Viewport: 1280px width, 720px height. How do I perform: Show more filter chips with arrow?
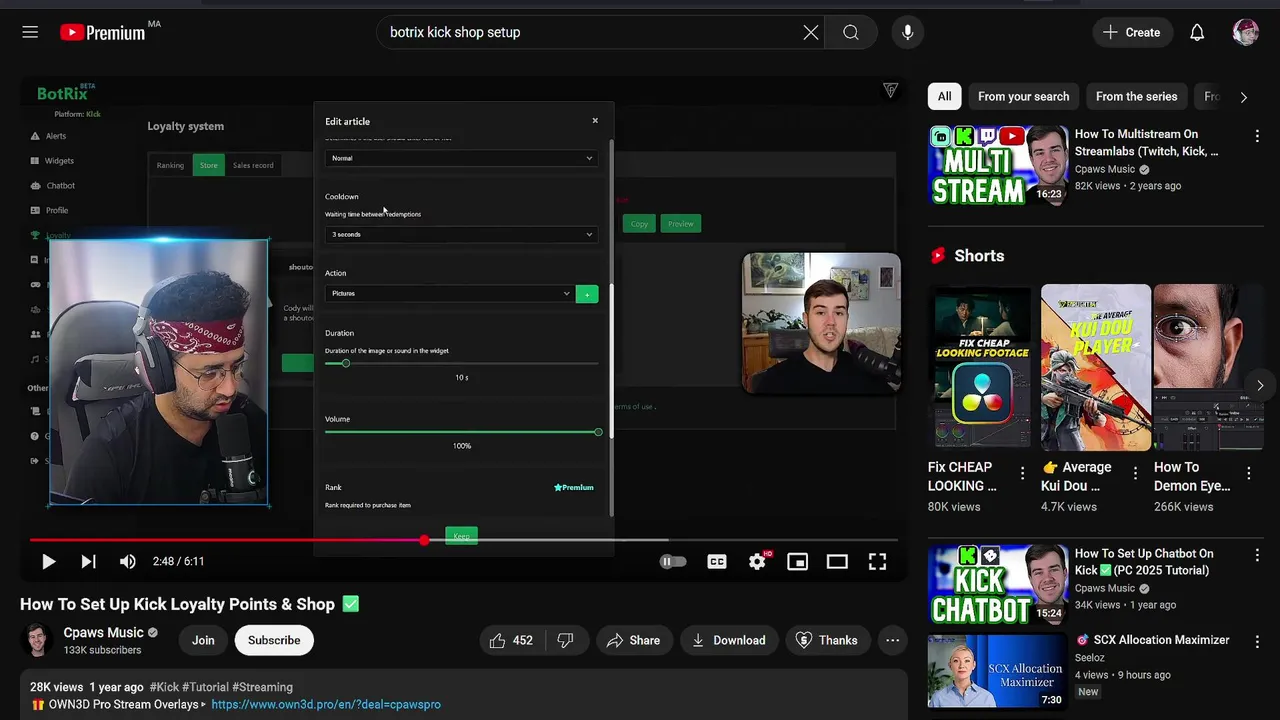point(1243,97)
